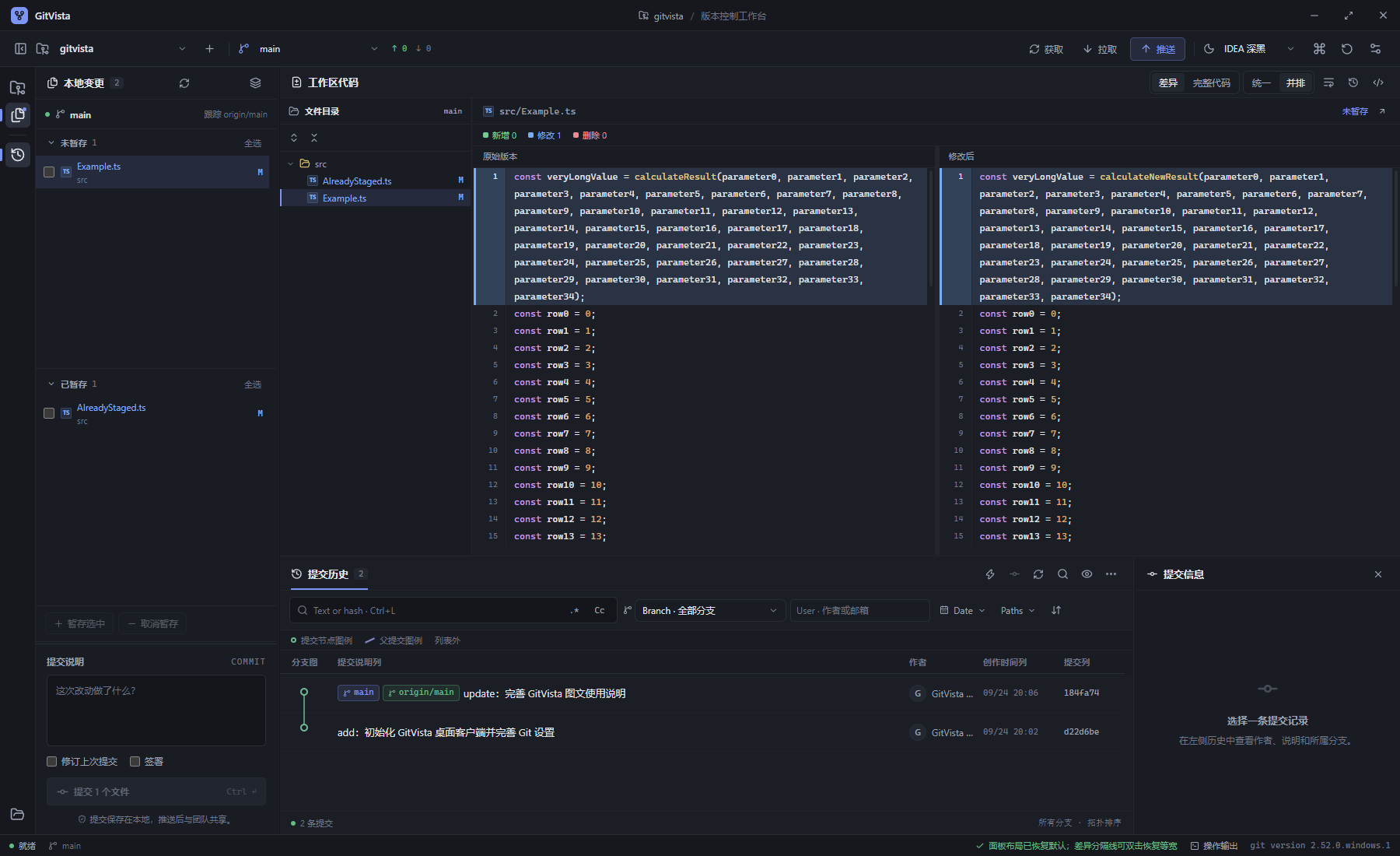The image size is (1400, 856).
Task: Toggle the eye visibility icon in commit history
Action: (x=1087, y=574)
